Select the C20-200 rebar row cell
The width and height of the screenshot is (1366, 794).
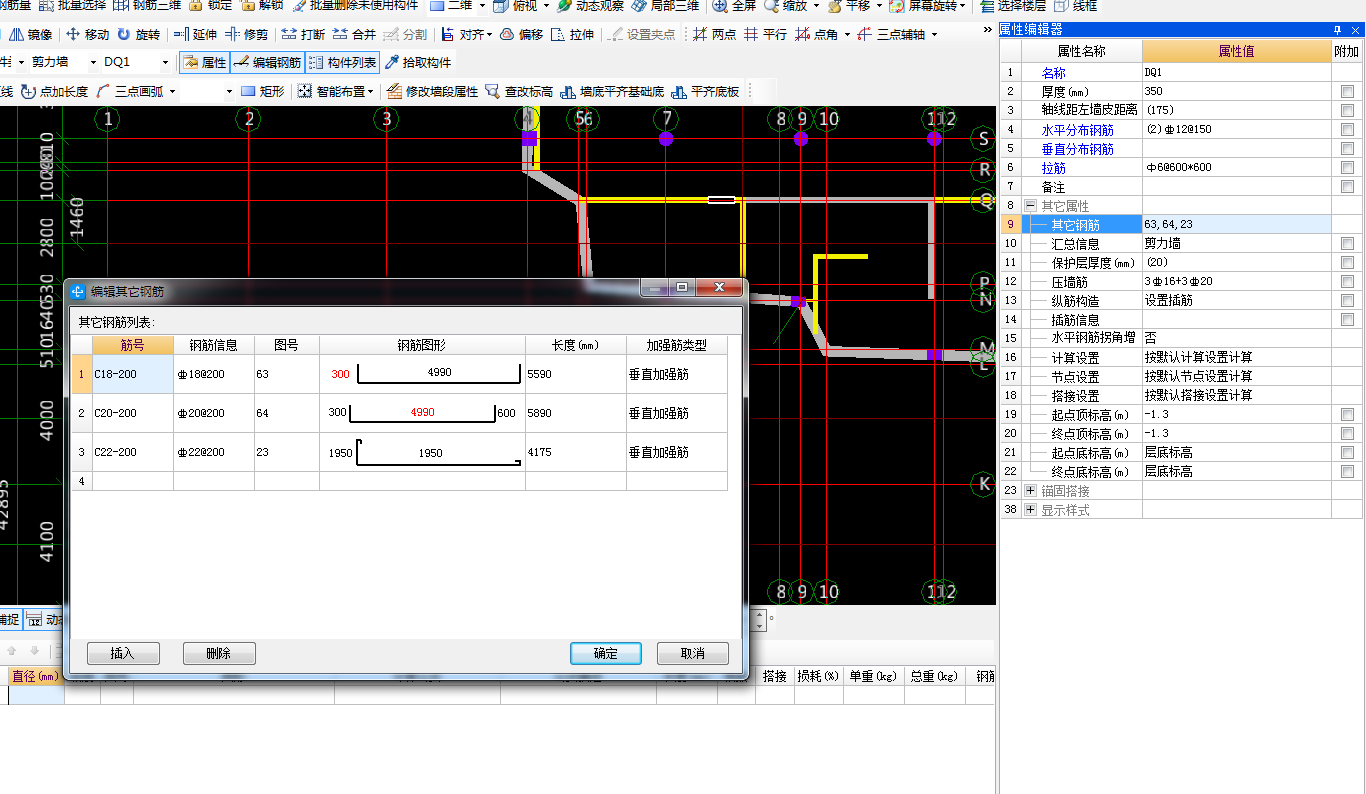[x=132, y=413]
